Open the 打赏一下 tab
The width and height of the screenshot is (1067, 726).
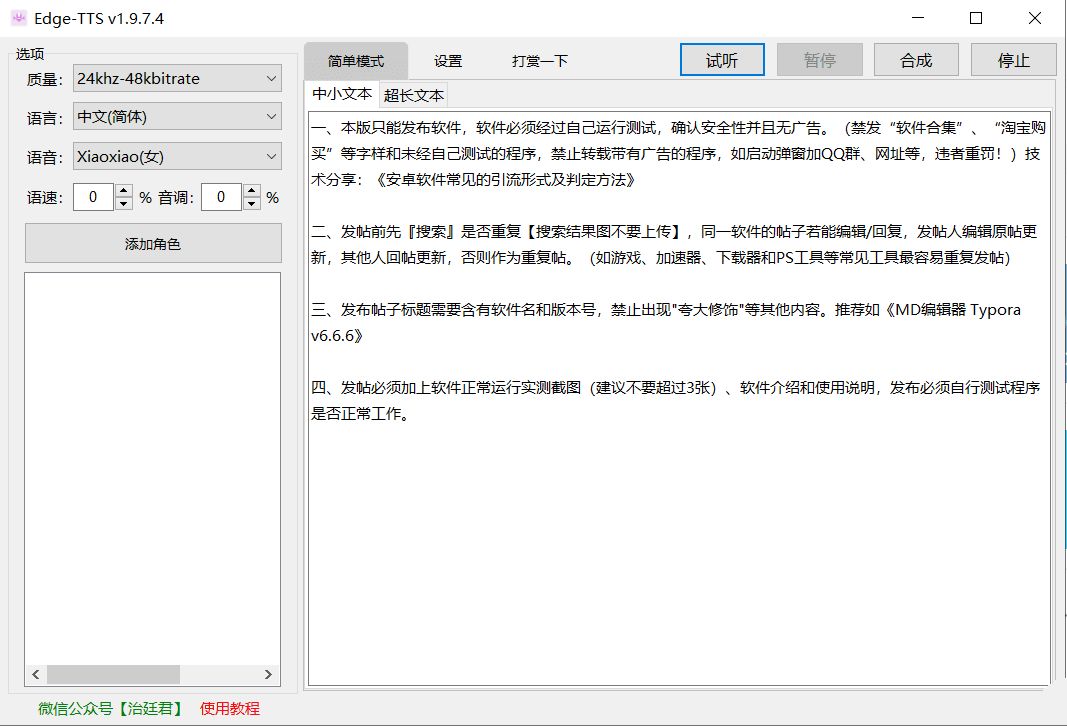[x=540, y=61]
